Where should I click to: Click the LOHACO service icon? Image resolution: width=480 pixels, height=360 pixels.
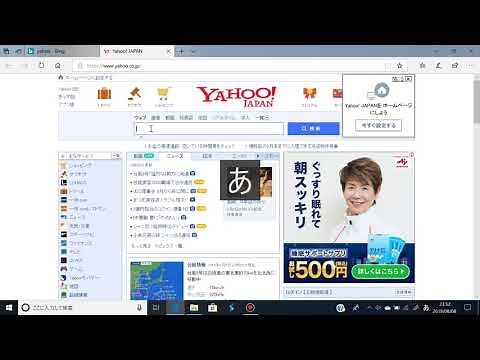coord(64,183)
